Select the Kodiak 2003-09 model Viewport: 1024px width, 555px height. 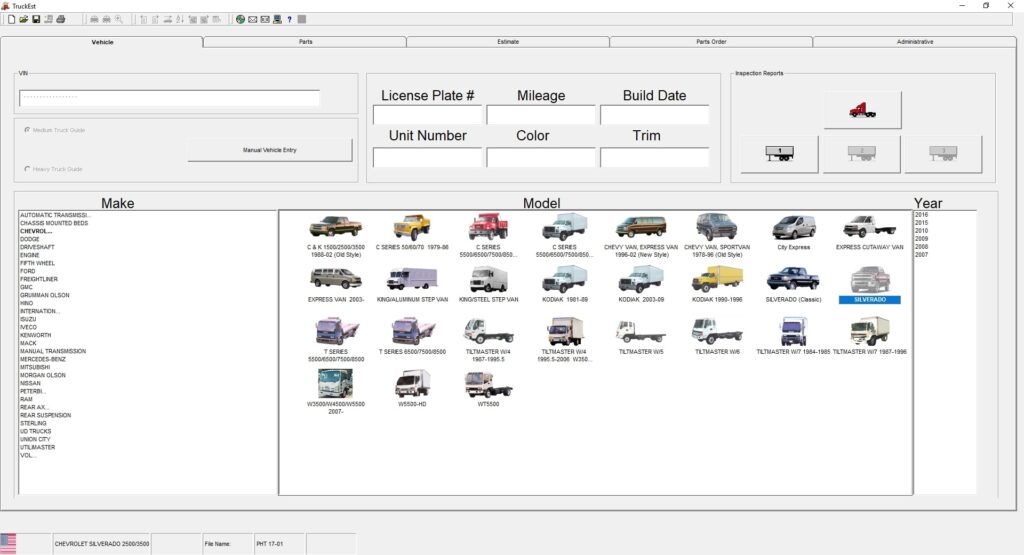(641, 285)
